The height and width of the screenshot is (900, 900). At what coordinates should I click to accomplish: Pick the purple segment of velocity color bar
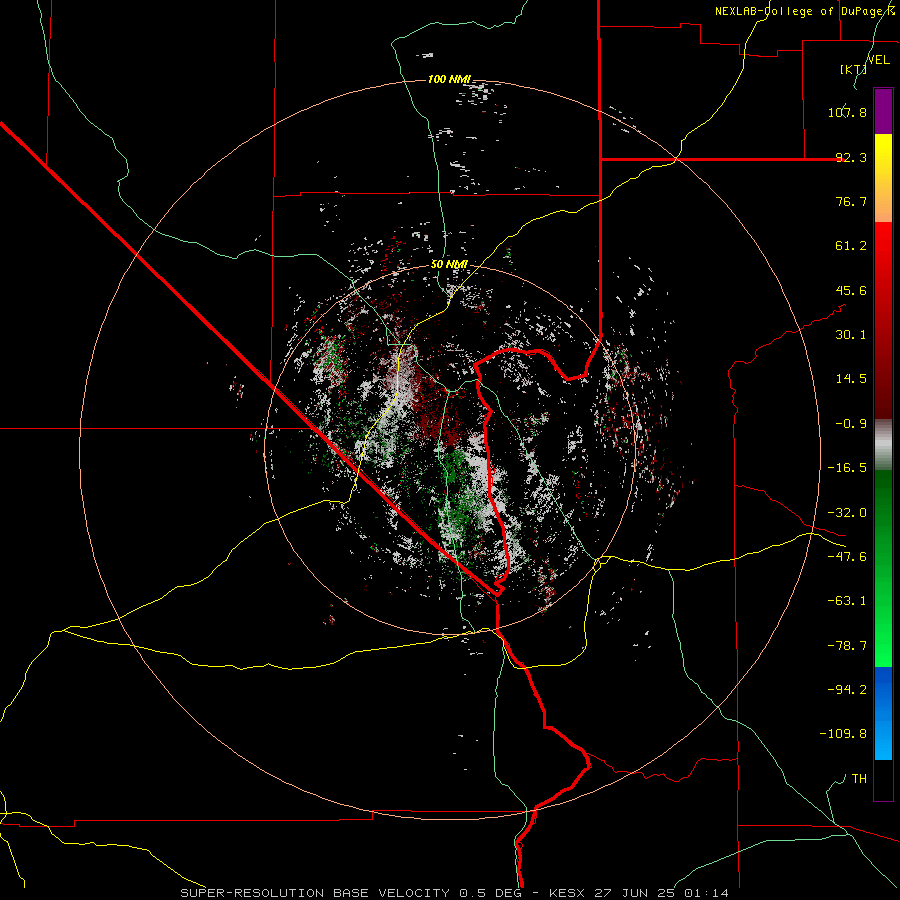(883, 111)
